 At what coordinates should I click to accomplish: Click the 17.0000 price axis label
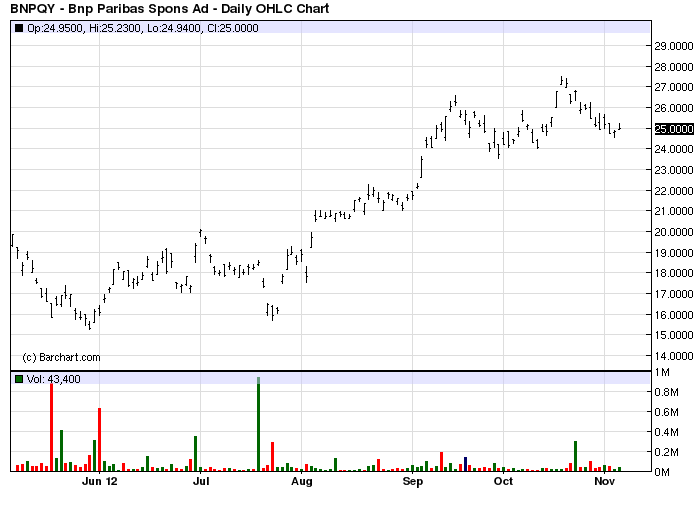(x=674, y=294)
